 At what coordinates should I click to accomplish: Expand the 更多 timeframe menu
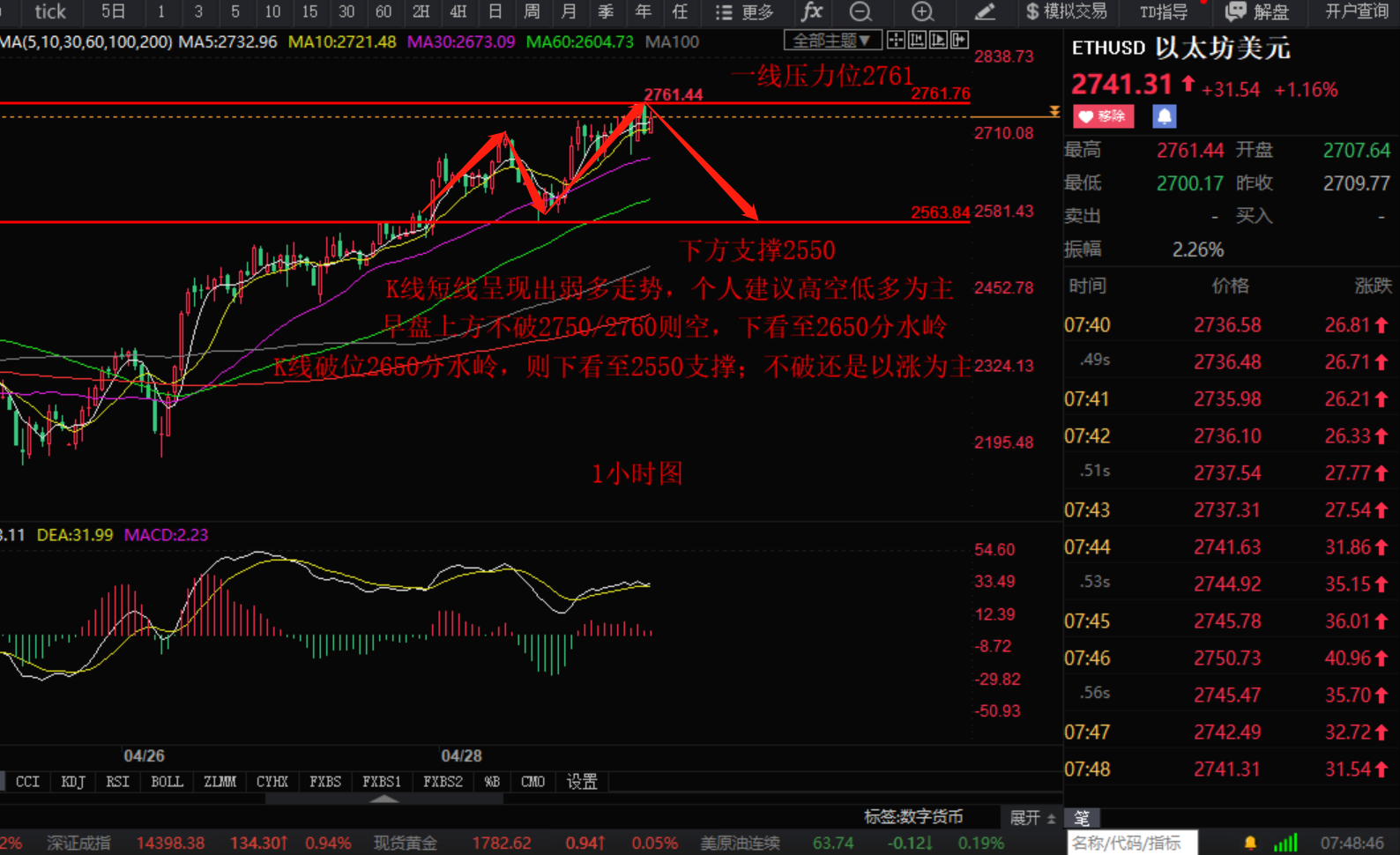coord(745,11)
